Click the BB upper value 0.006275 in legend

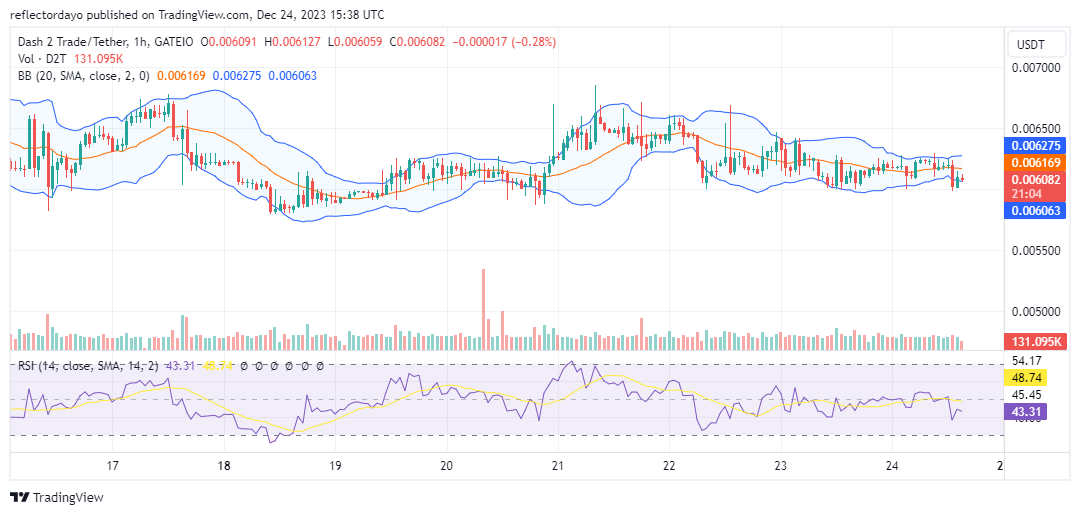coord(237,76)
